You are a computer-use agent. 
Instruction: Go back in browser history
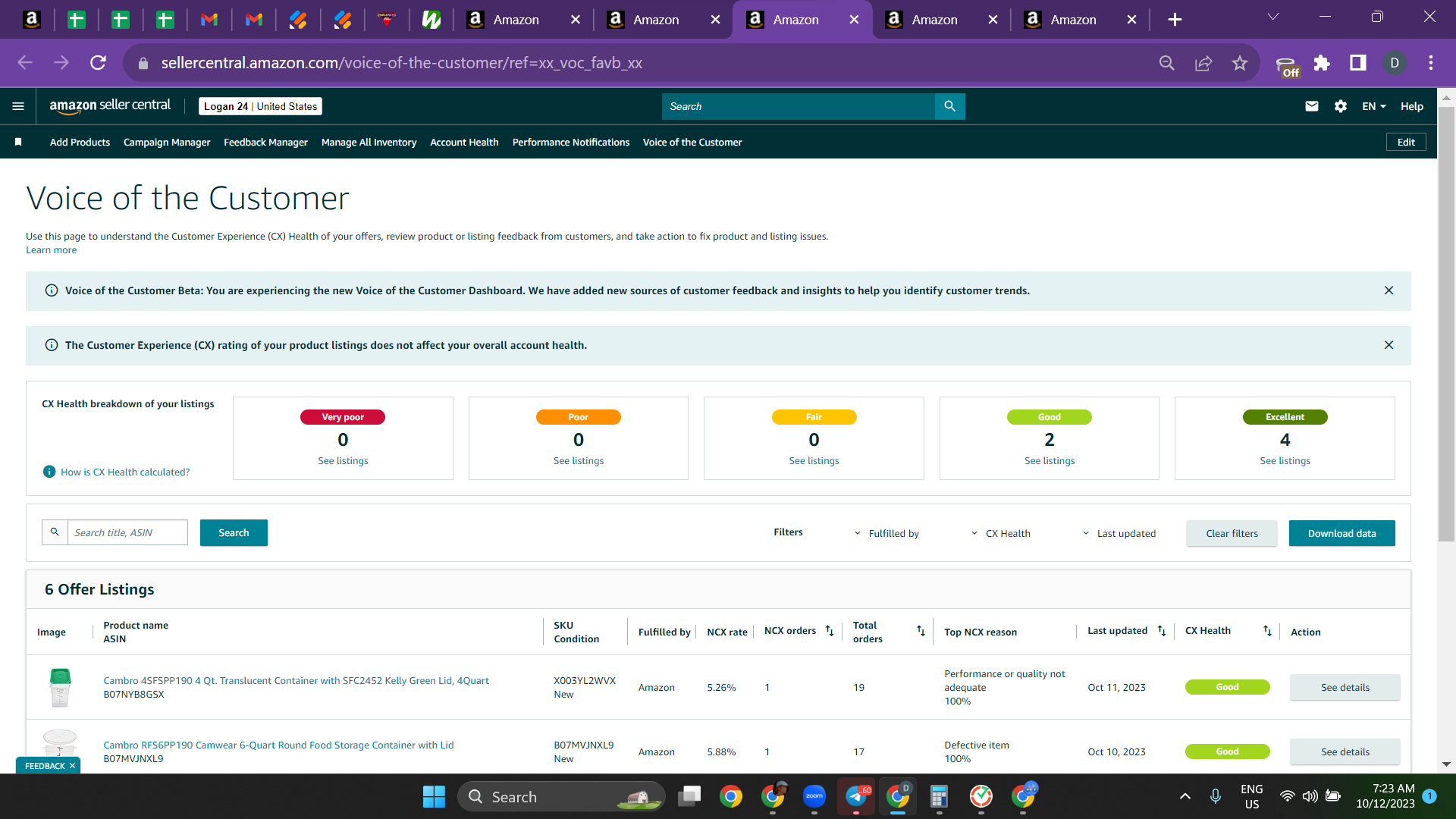point(25,63)
